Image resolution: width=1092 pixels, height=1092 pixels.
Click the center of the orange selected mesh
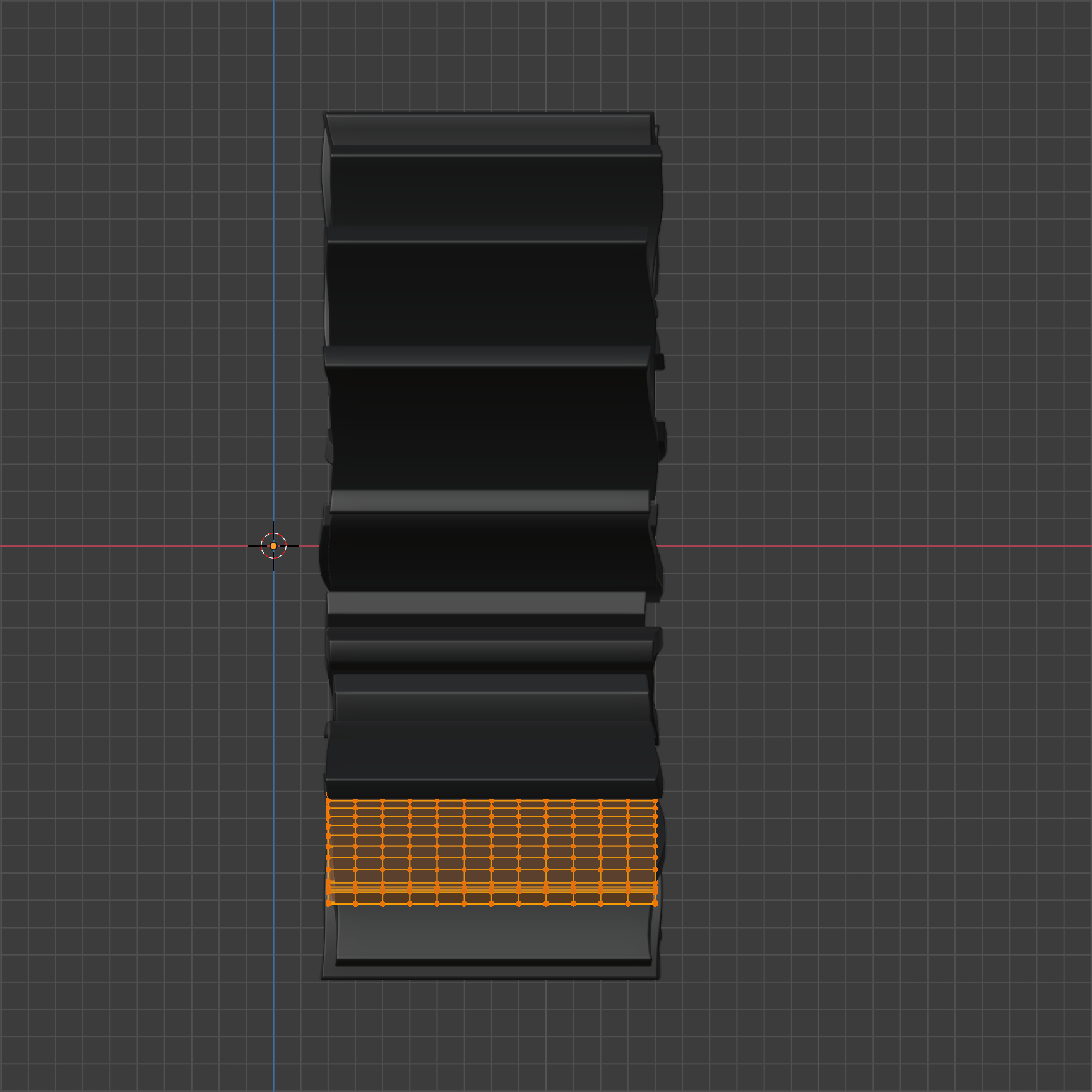[x=491, y=852]
